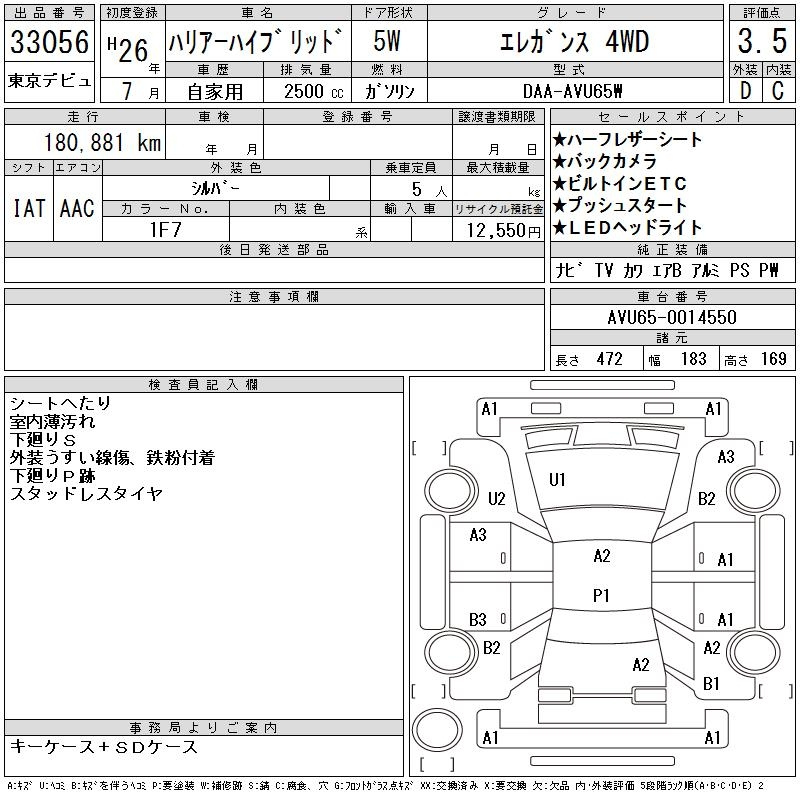
Task: Click the fuel type ガソリン
Action: coord(389,92)
